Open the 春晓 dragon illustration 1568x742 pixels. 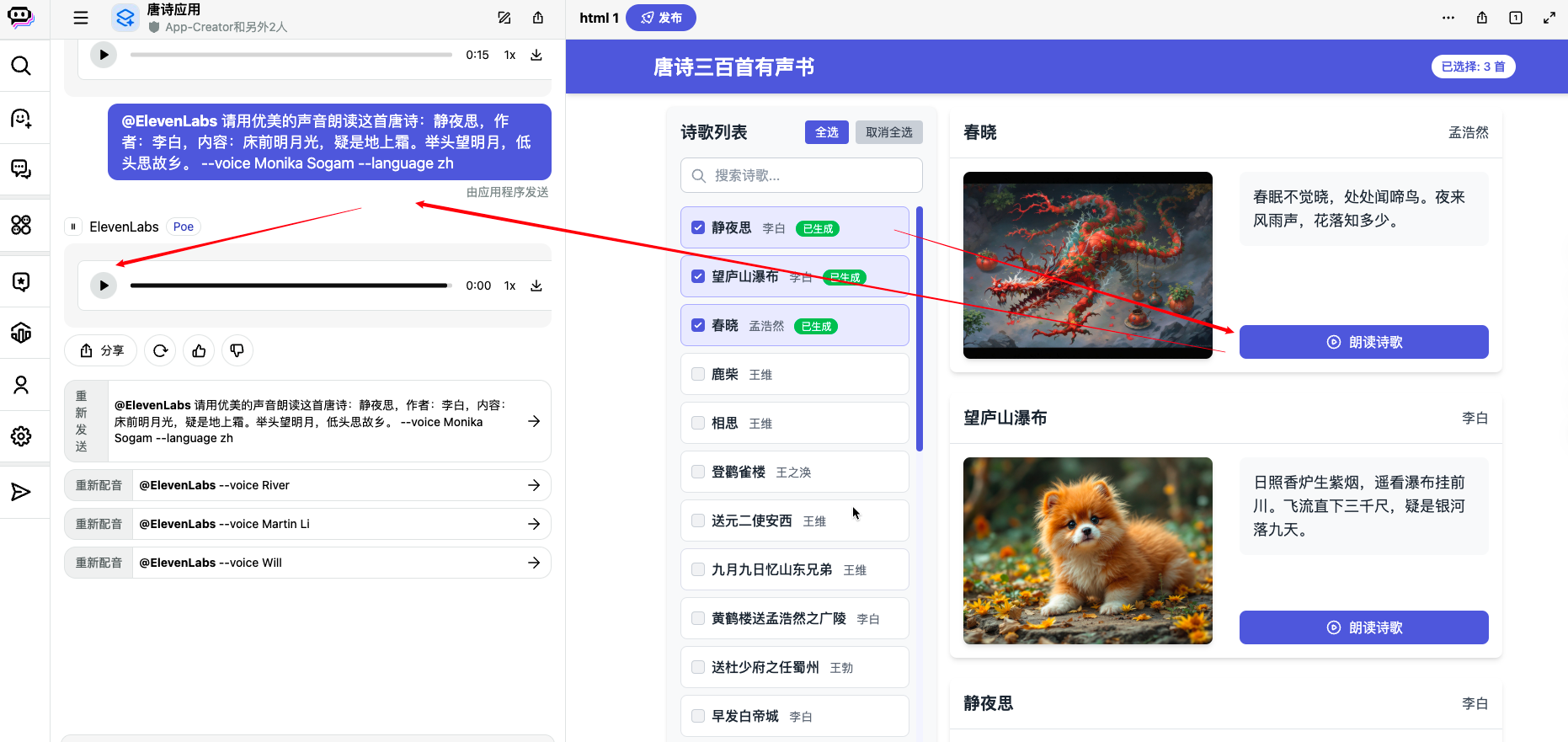pyautogui.click(x=1088, y=265)
